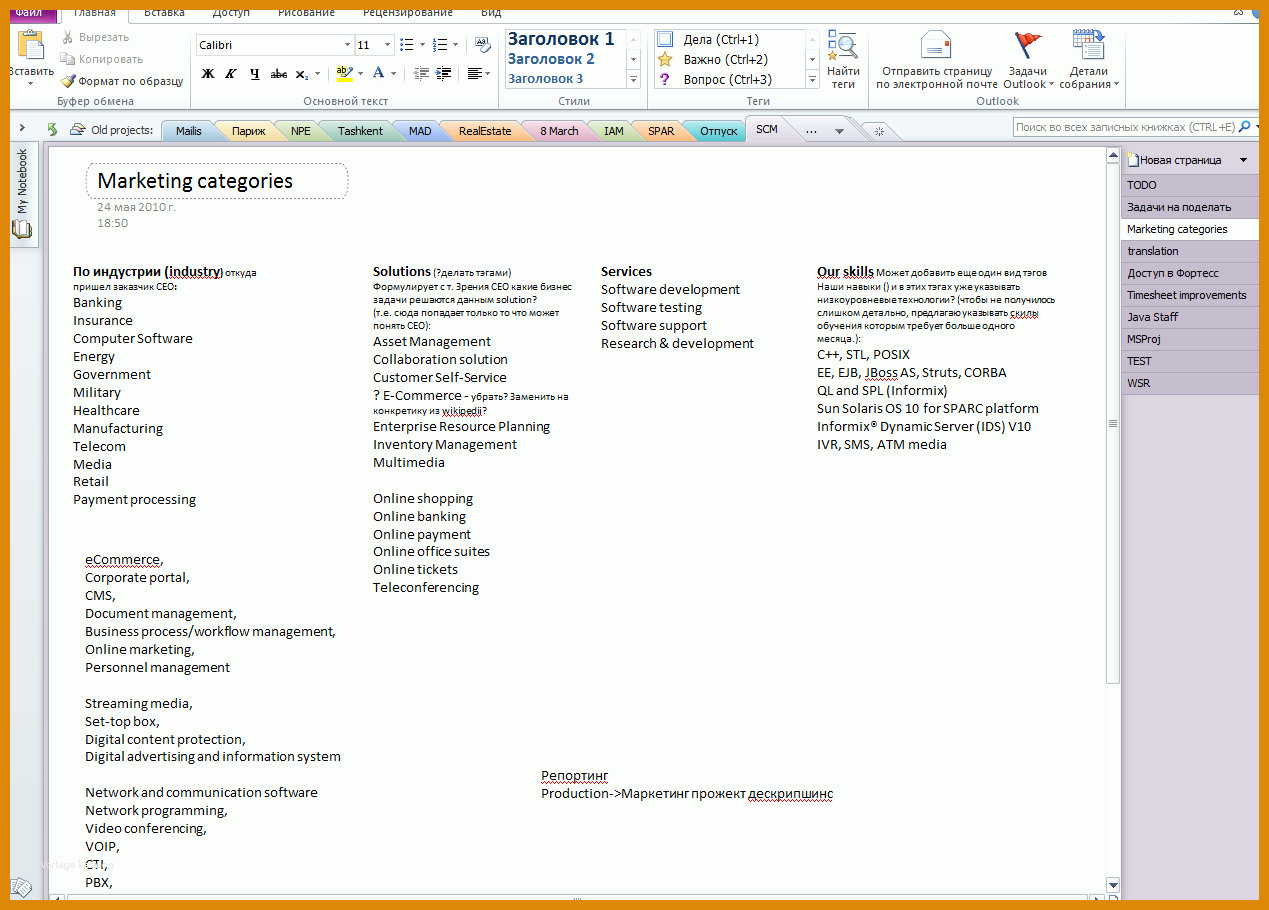Click Новая страница (New page) button
The height and width of the screenshot is (910, 1269).
(1176, 160)
